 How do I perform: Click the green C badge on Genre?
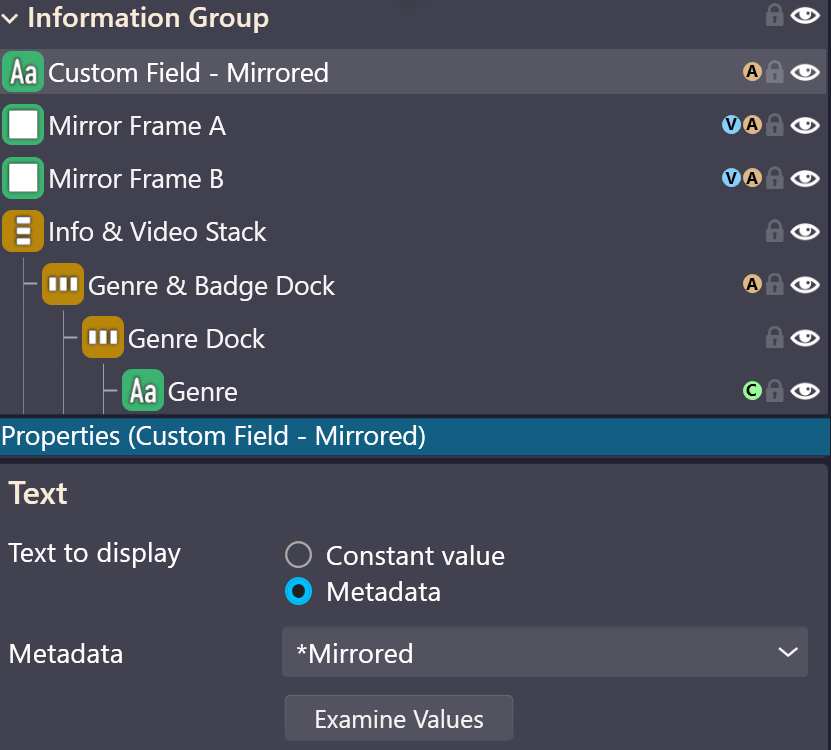click(752, 391)
